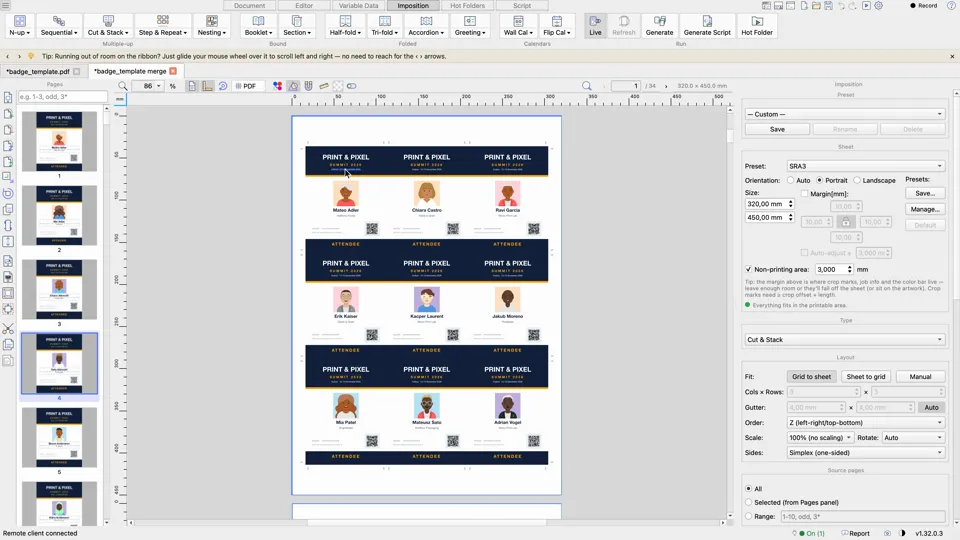Click the save disk icon in top toolbar
This screenshot has width=960, height=540.
click(828, 6)
